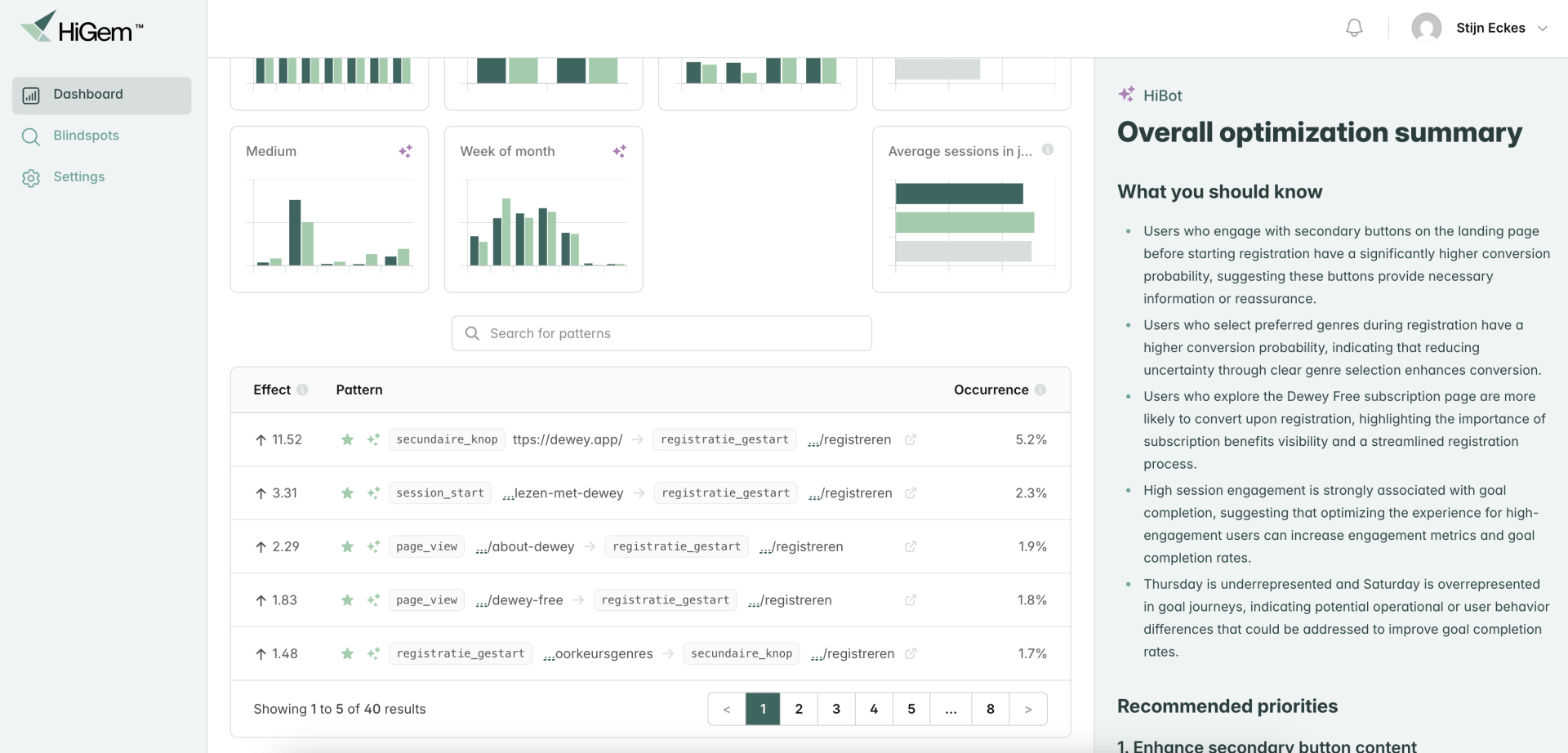Click the Search for patterns field
Screen dimensions: 1568x753
661,333
